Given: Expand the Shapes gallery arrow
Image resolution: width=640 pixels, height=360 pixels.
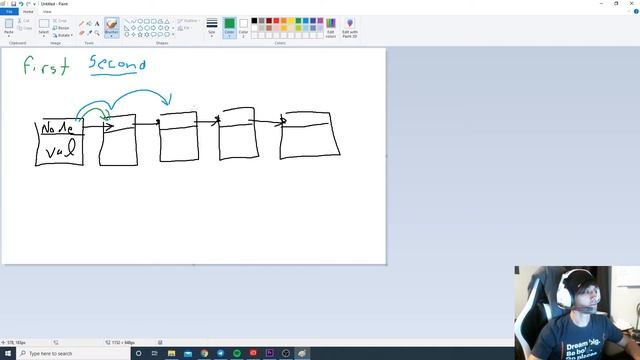Looking at the screenshot, I should click(x=173, y=35).
